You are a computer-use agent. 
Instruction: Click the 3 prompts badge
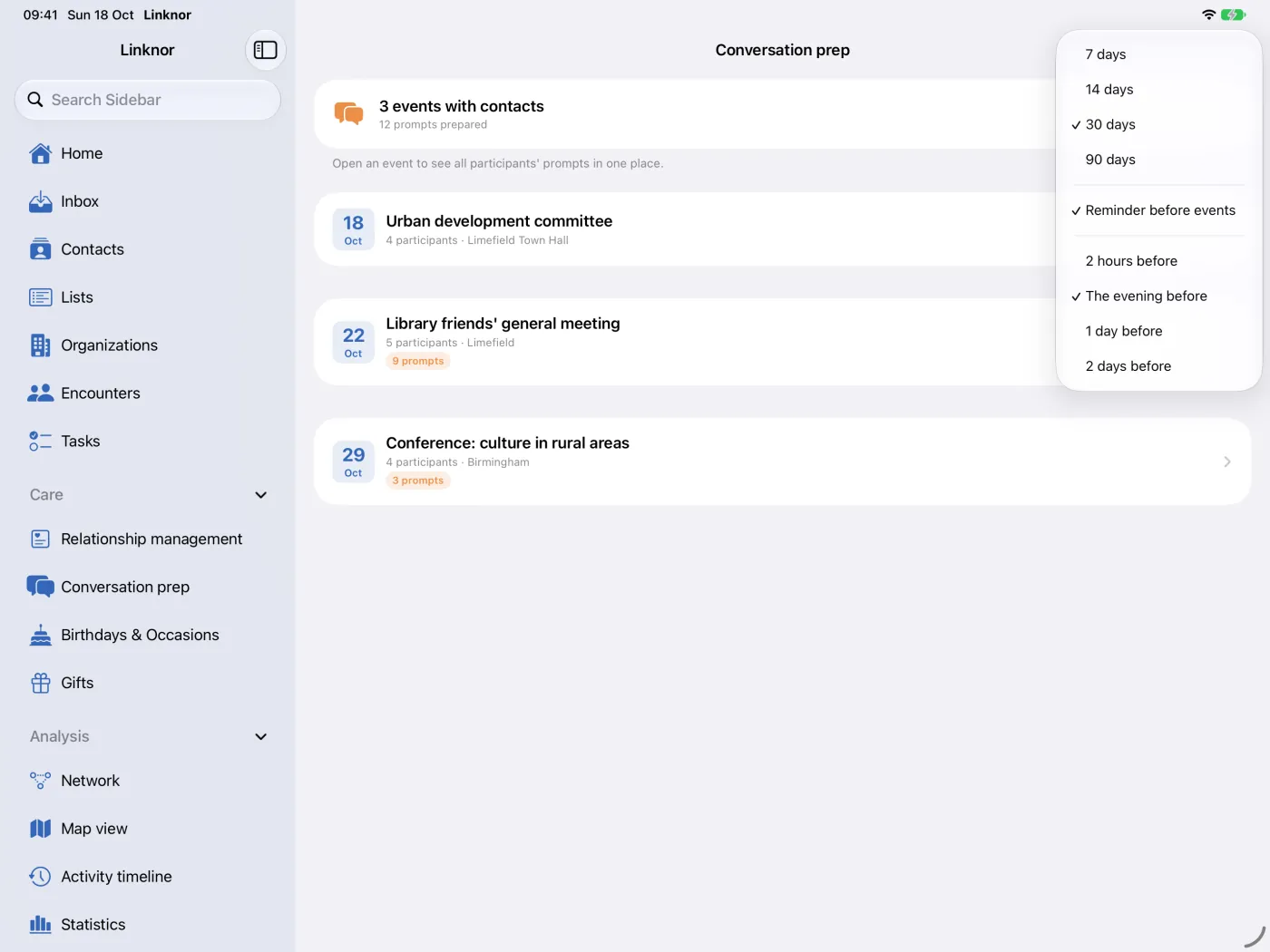click(x=418, y=481)
